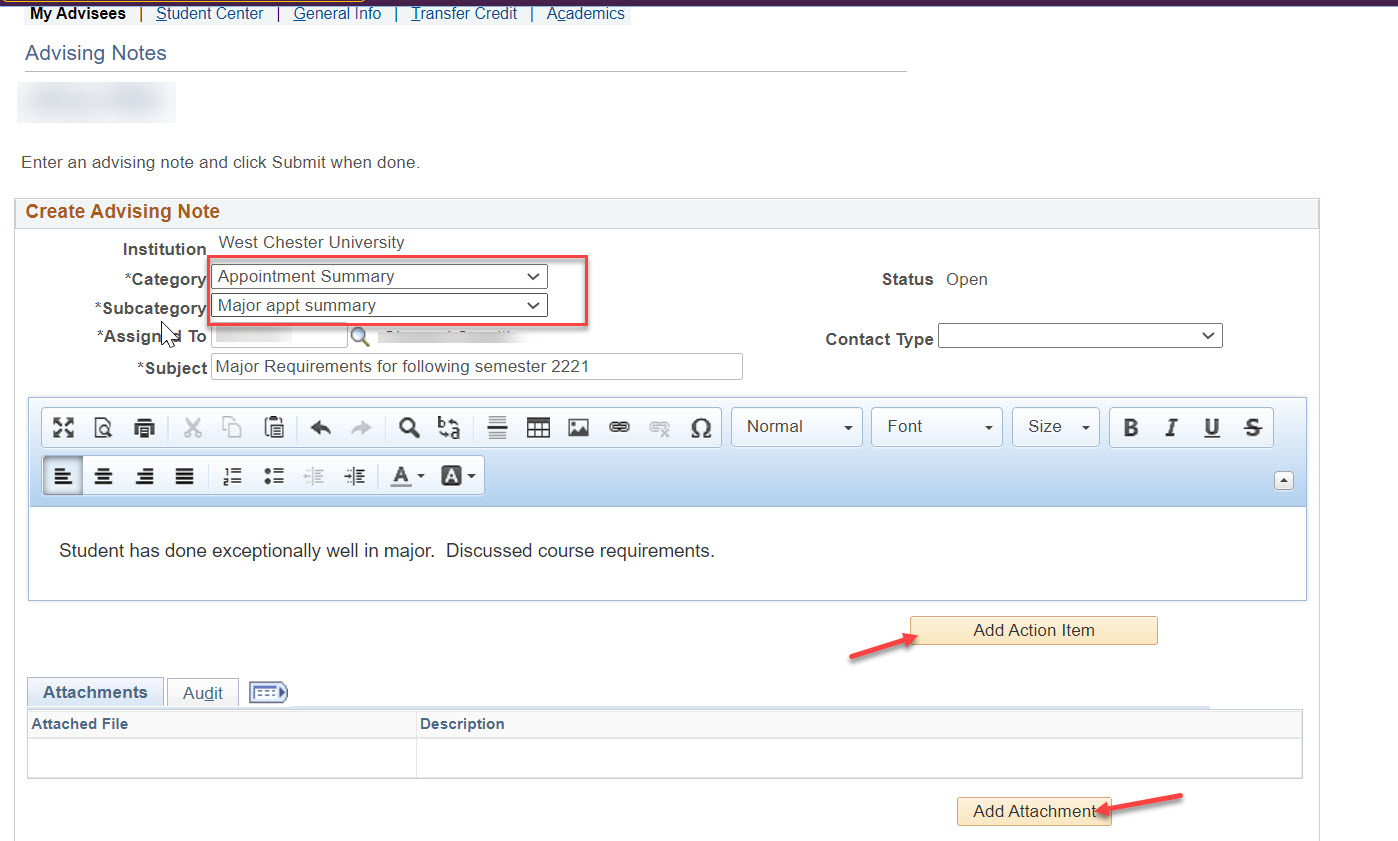The height and width of the screenshot is (841, 1398).
Task: Toggle italic formatting
Action: tap(1171, 428)
